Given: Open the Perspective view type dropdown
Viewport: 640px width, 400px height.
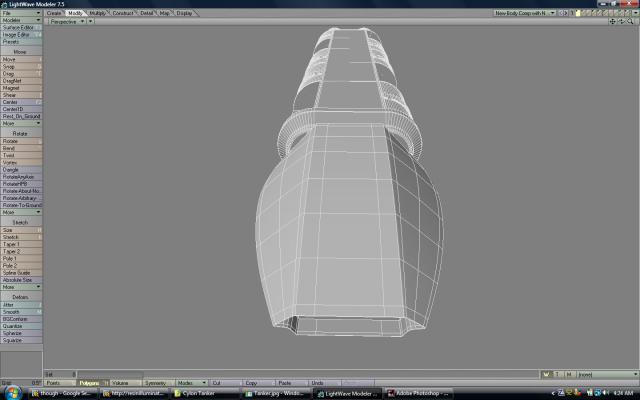Looking at the screenshot, I should coord(68,21).
